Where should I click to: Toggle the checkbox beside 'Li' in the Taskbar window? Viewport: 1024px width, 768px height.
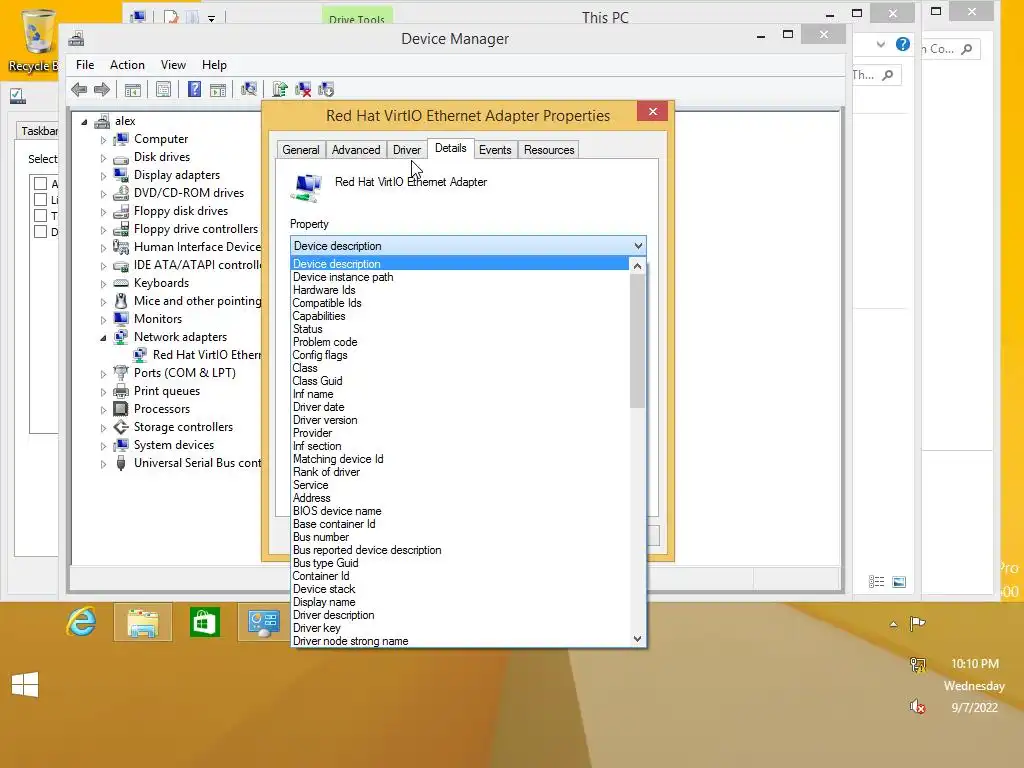click(40, 199)
